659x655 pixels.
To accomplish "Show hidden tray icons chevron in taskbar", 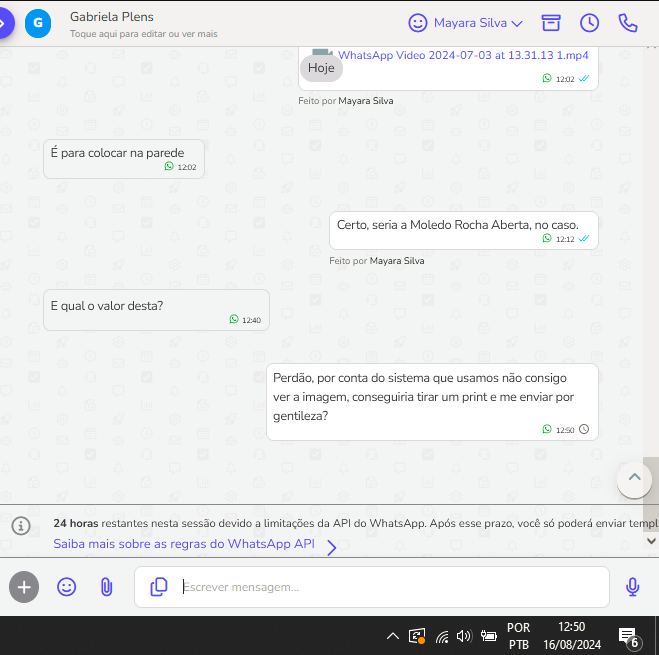I will tap(393, 636).
